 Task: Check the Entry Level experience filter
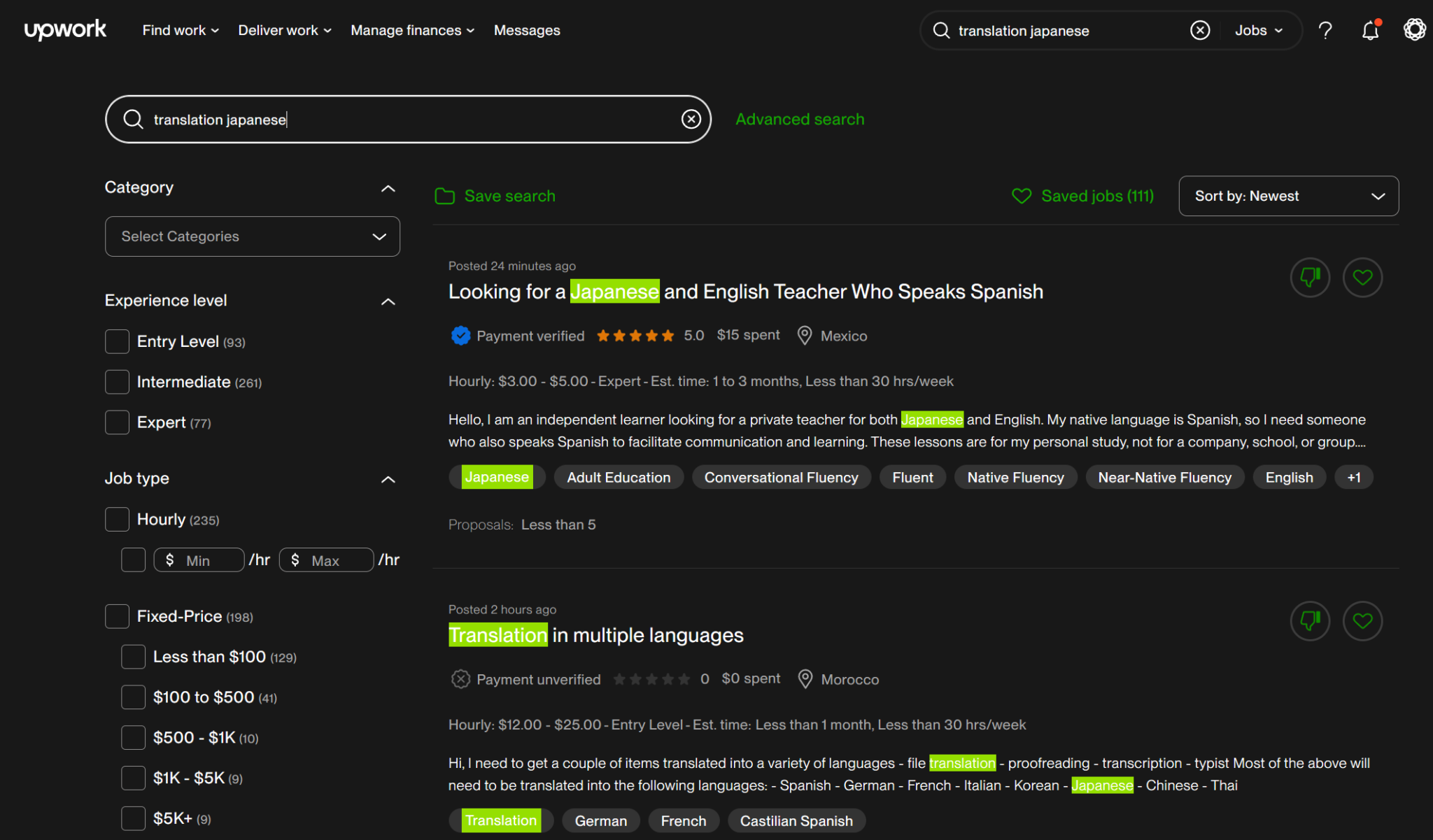(x=117, y=342)
